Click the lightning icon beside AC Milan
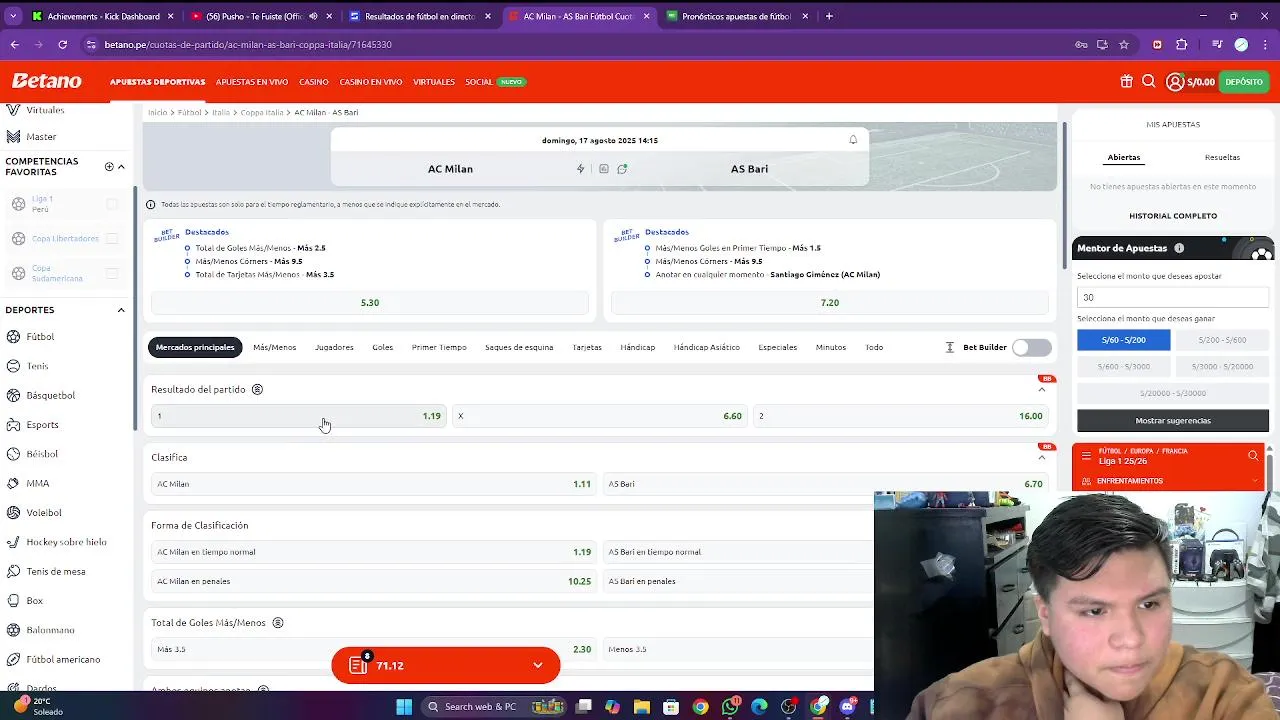 (580, 169)
